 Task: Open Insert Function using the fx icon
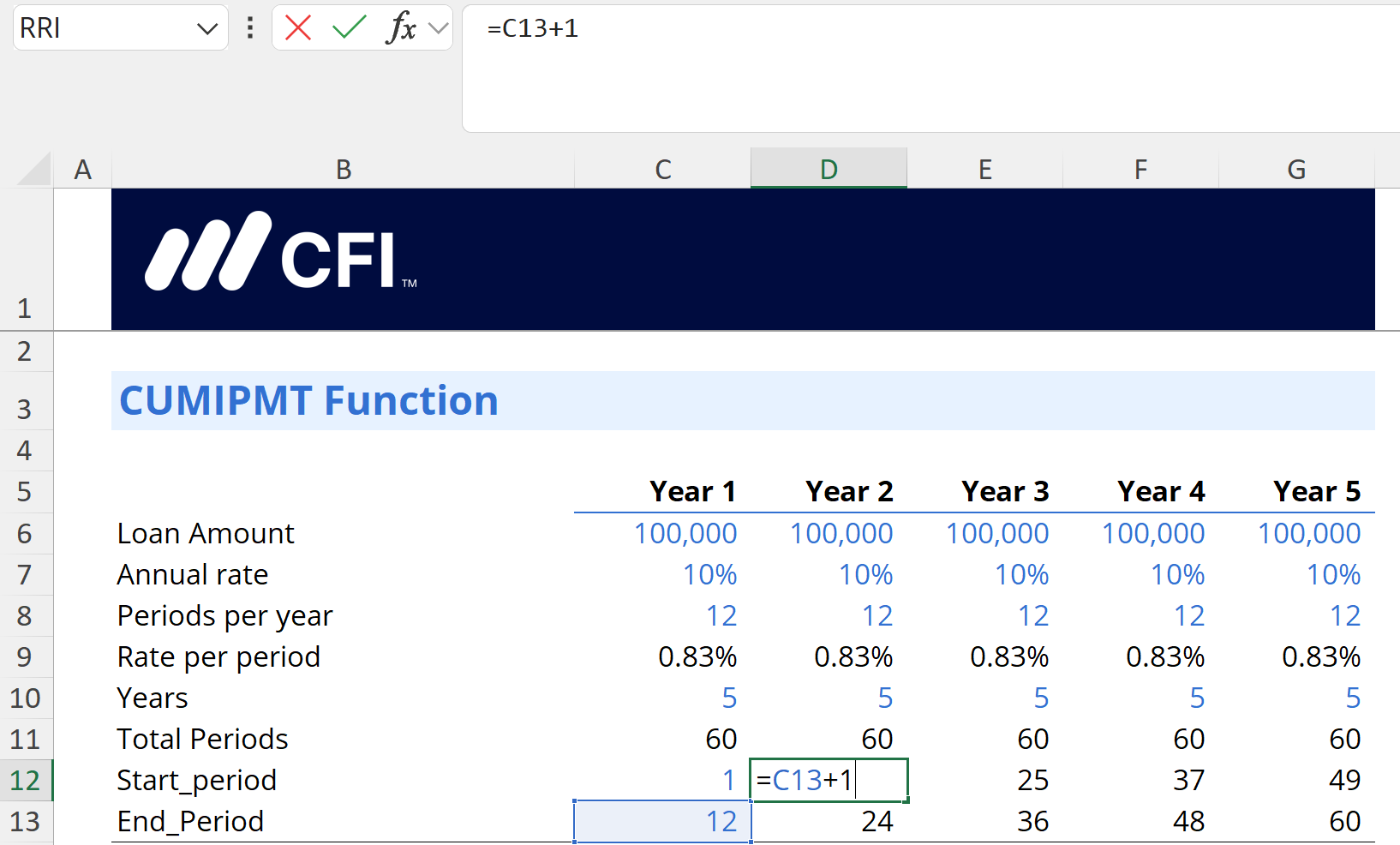click(400, 28)
